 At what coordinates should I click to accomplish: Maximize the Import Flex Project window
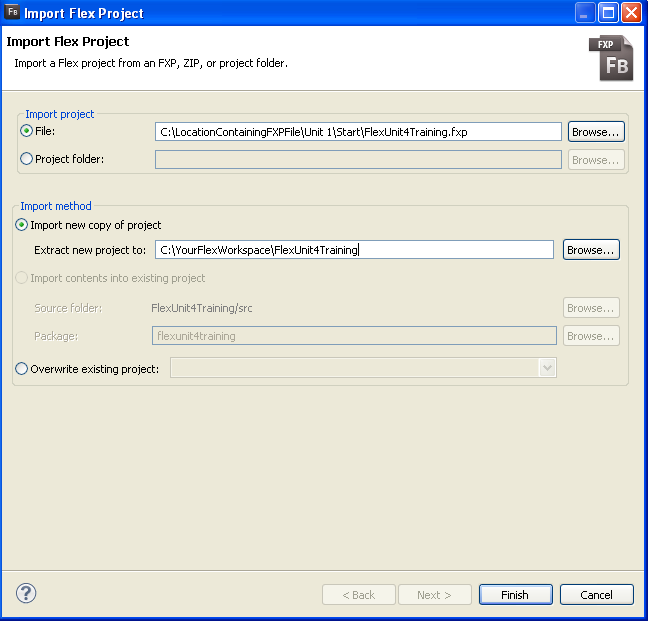click(x=609, y=13)
